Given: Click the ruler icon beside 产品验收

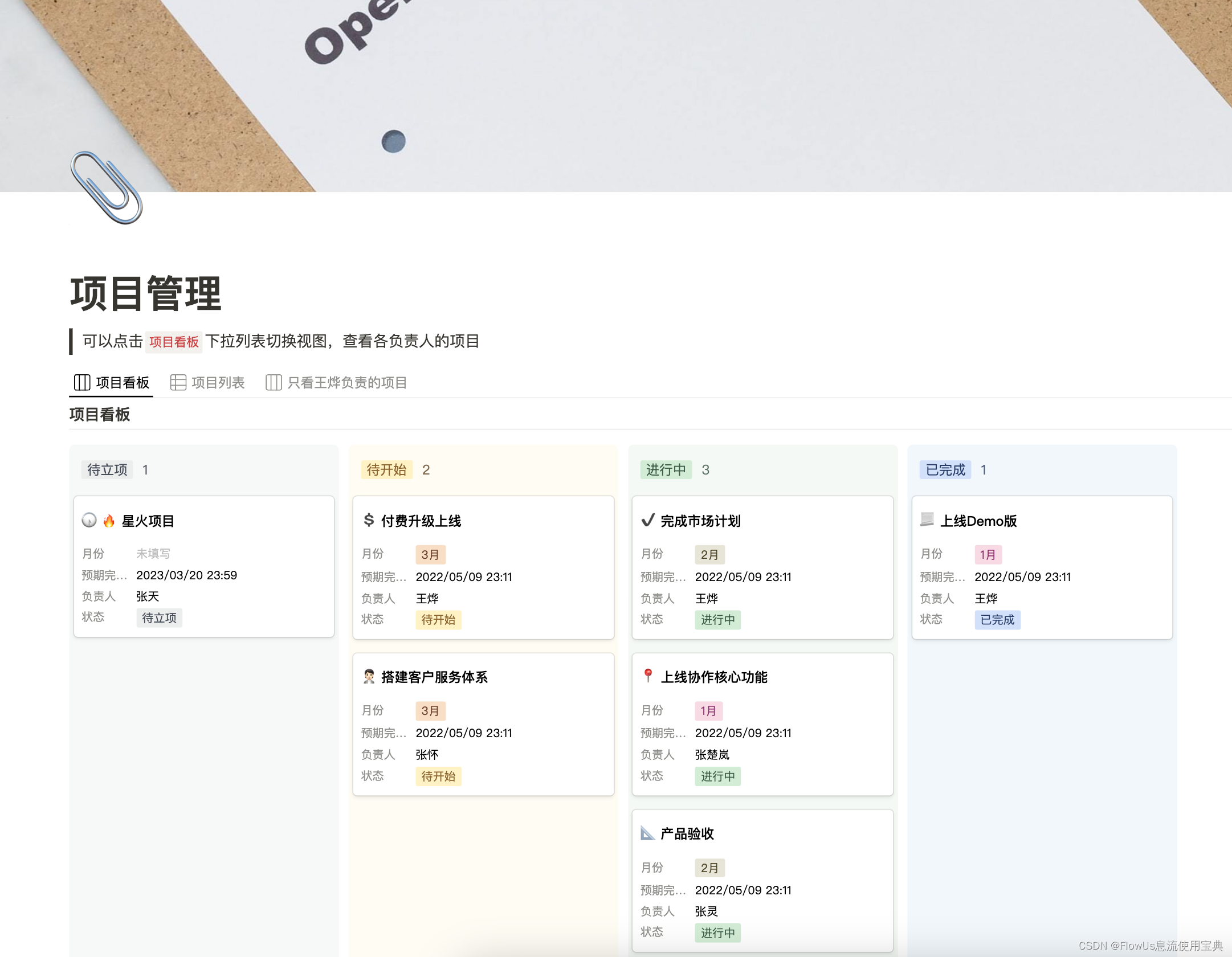Looking at the screenshot, I should click(x=648, y=833).
